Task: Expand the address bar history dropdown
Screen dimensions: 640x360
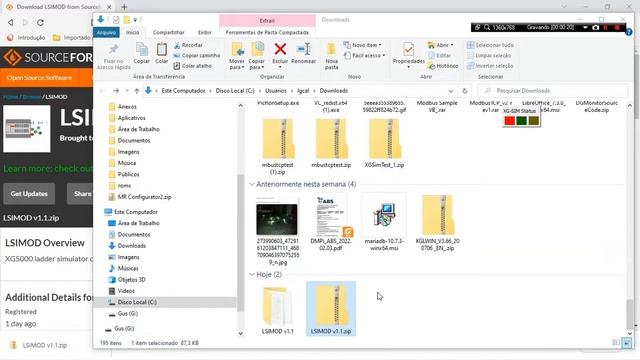Action: coord(451,91)
